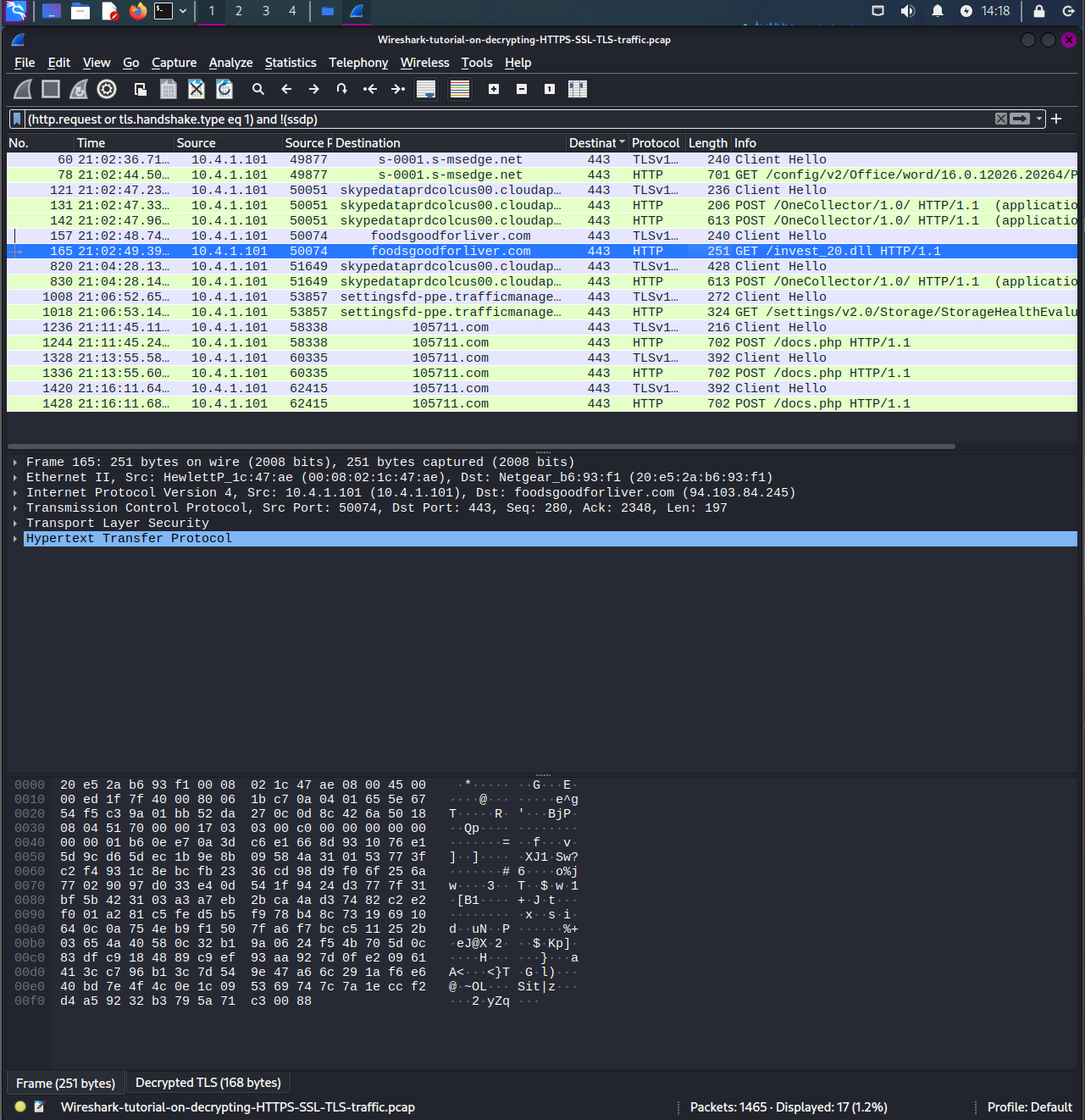Image resolution: width=1085 pixels, height=1120 pixels.
Task: Open the Tools menu
Action: coord(477,63)
